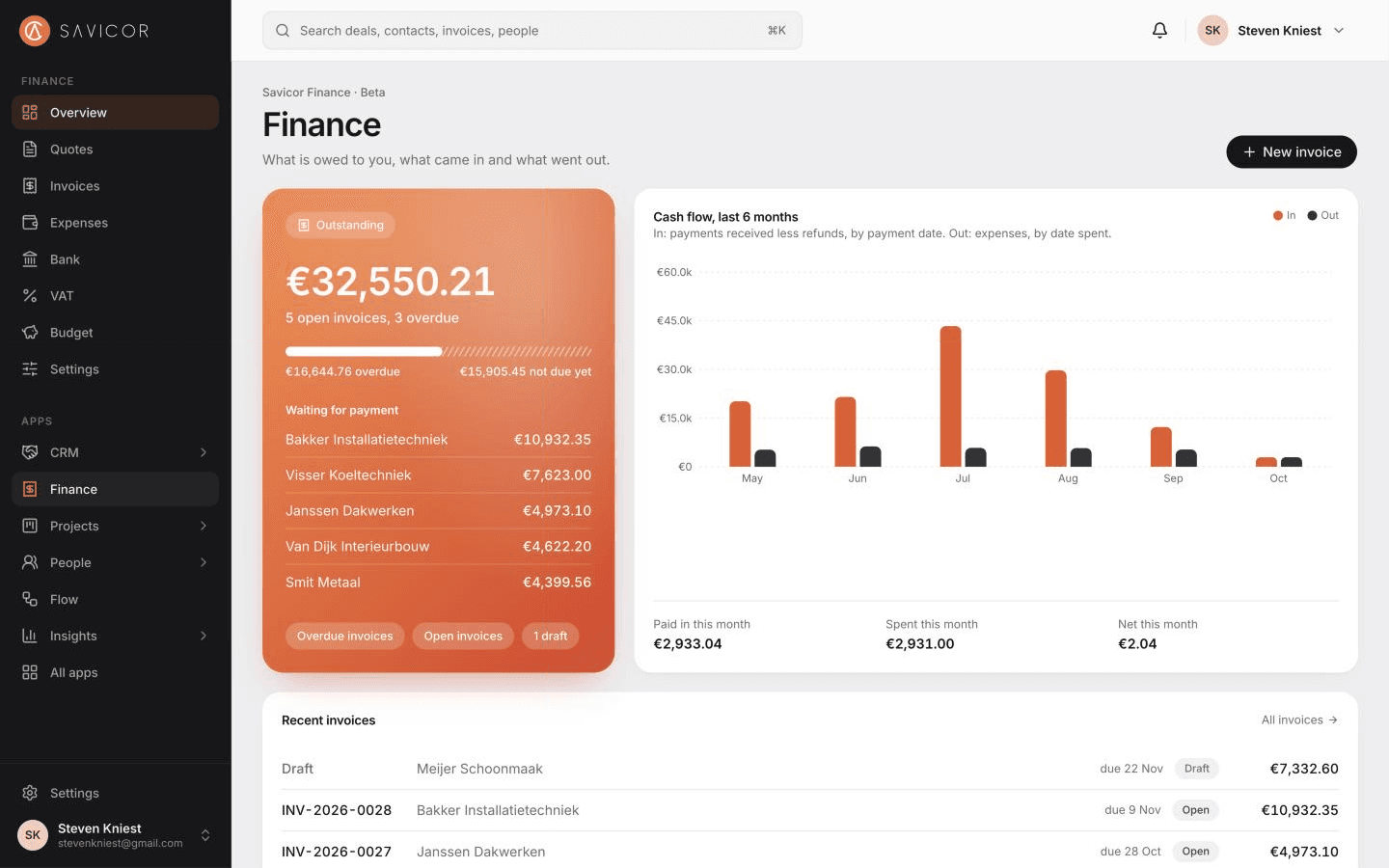Open the Budget menu item
The height and width of the screenshot is (868, 1389).
115,333
